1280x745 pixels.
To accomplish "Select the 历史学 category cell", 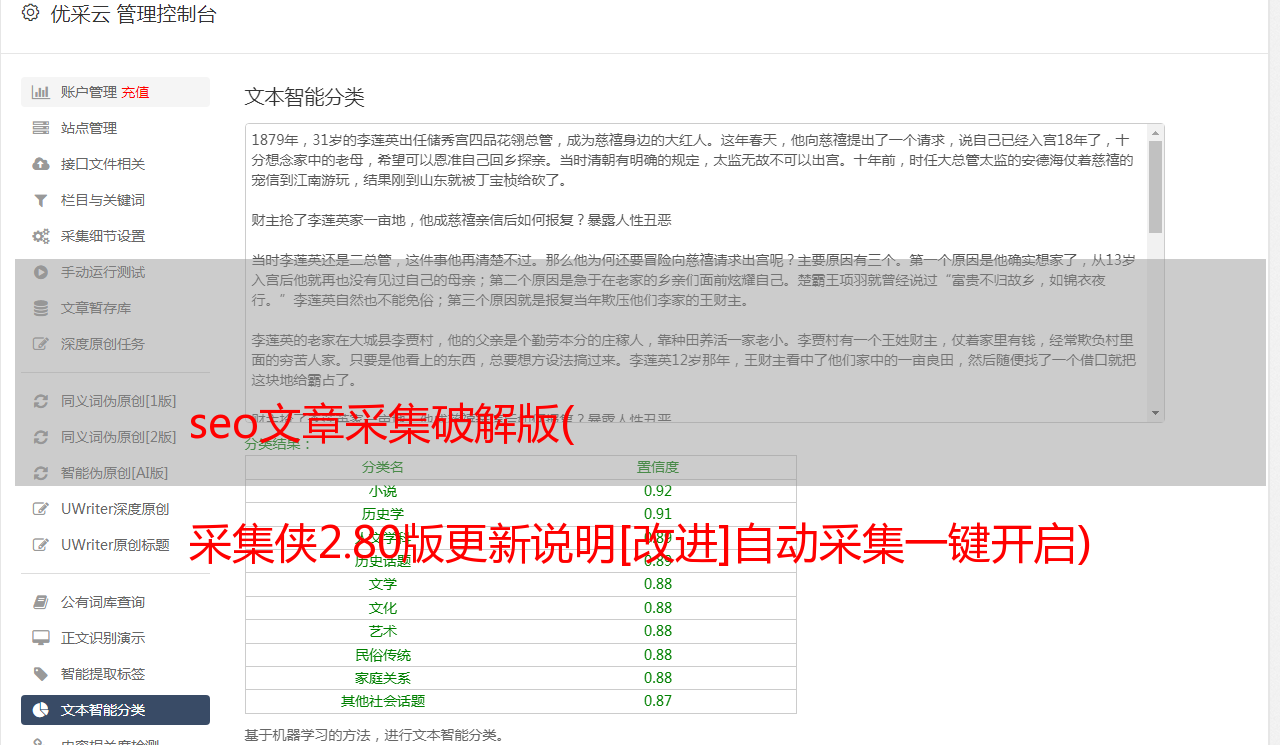I will point(383,514).
